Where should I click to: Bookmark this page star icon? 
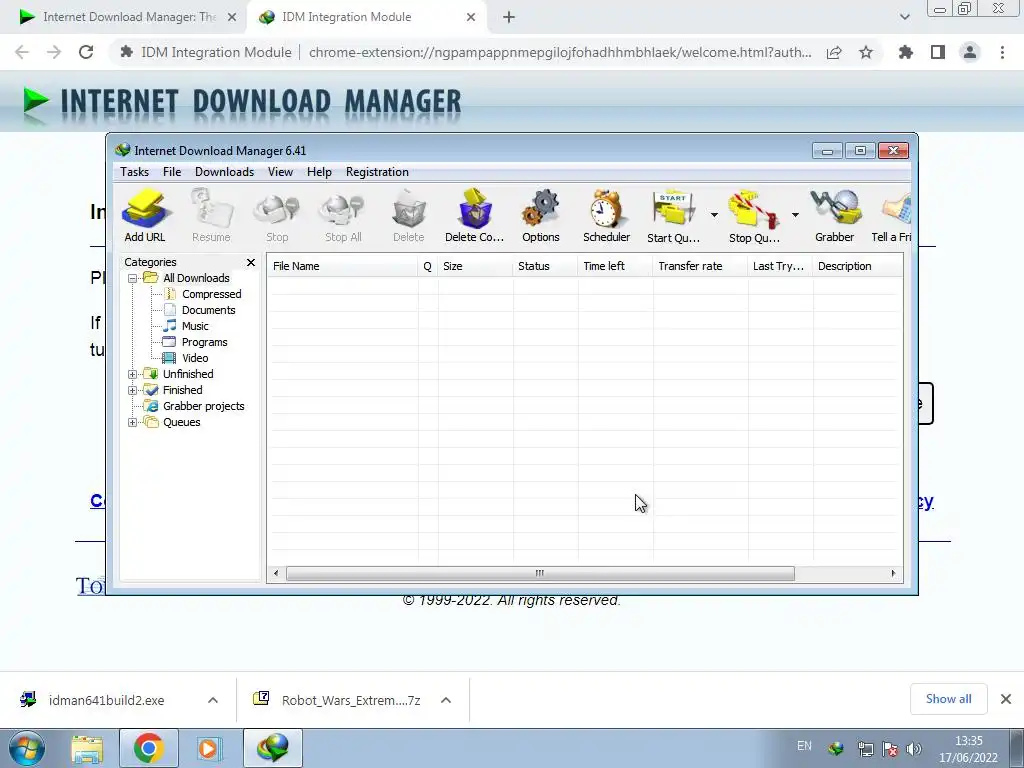click(x=866, y=52)
